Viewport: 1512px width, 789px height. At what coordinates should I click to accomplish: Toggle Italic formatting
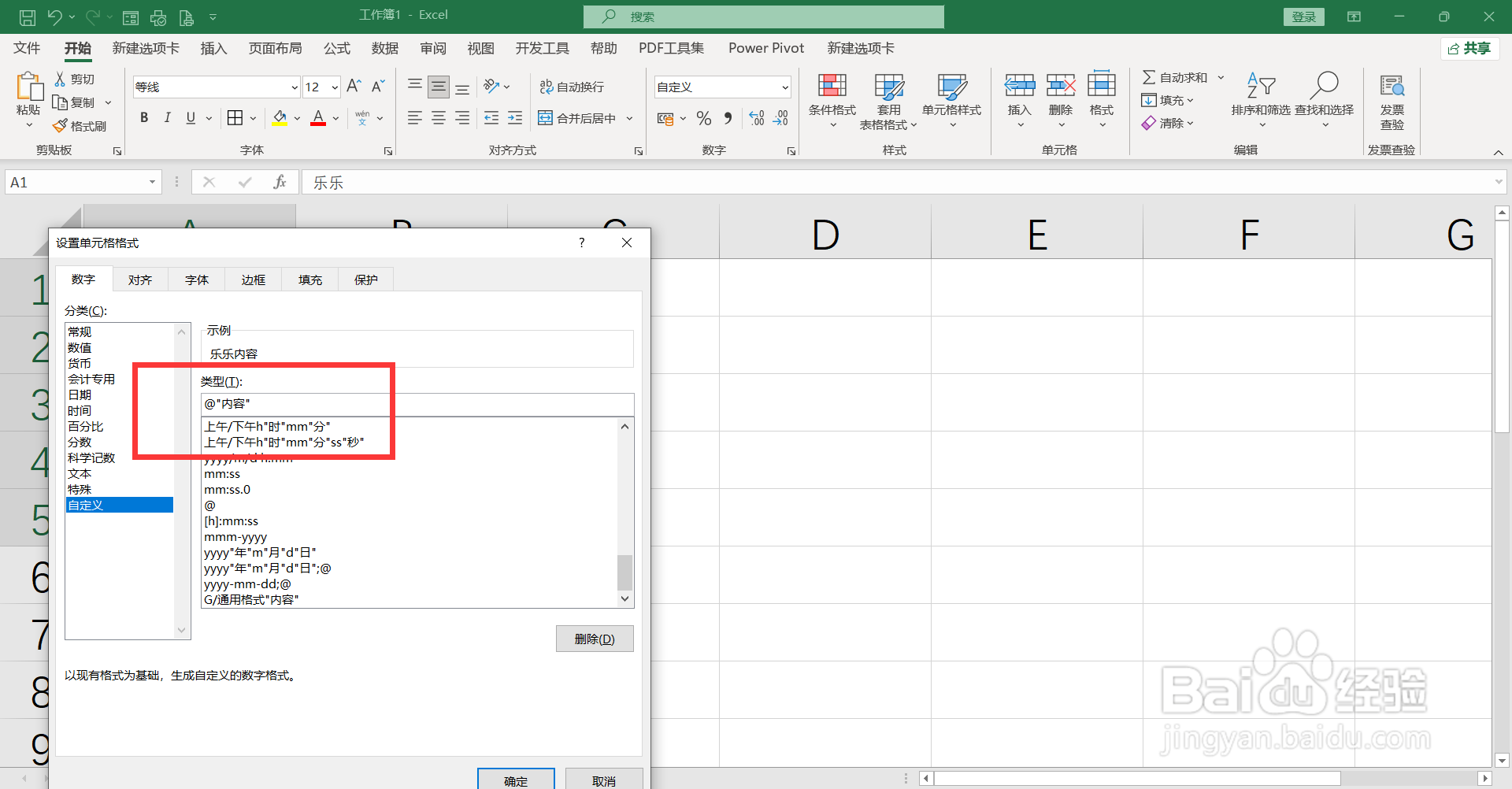[x=167, y=118]
